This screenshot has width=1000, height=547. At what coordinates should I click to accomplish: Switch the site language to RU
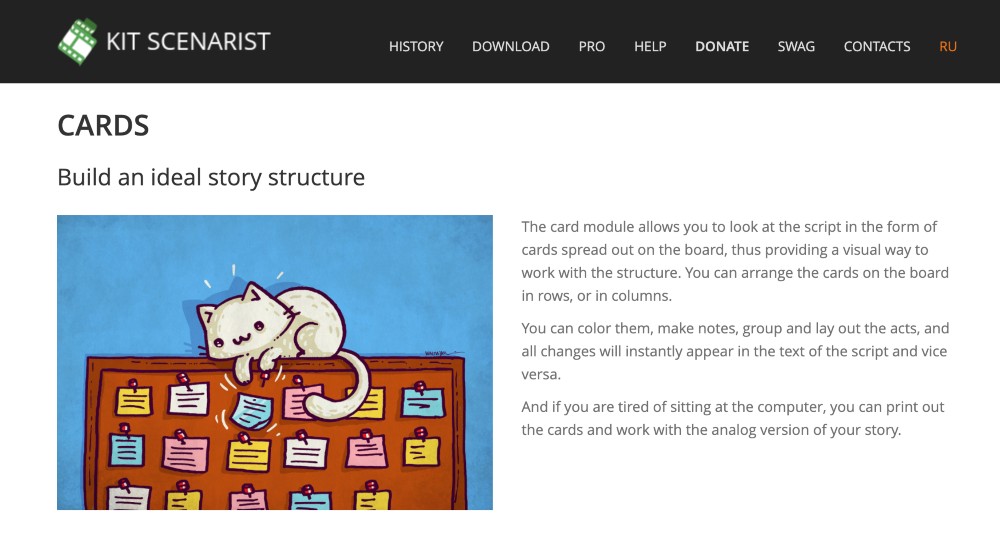pos(948,46)
